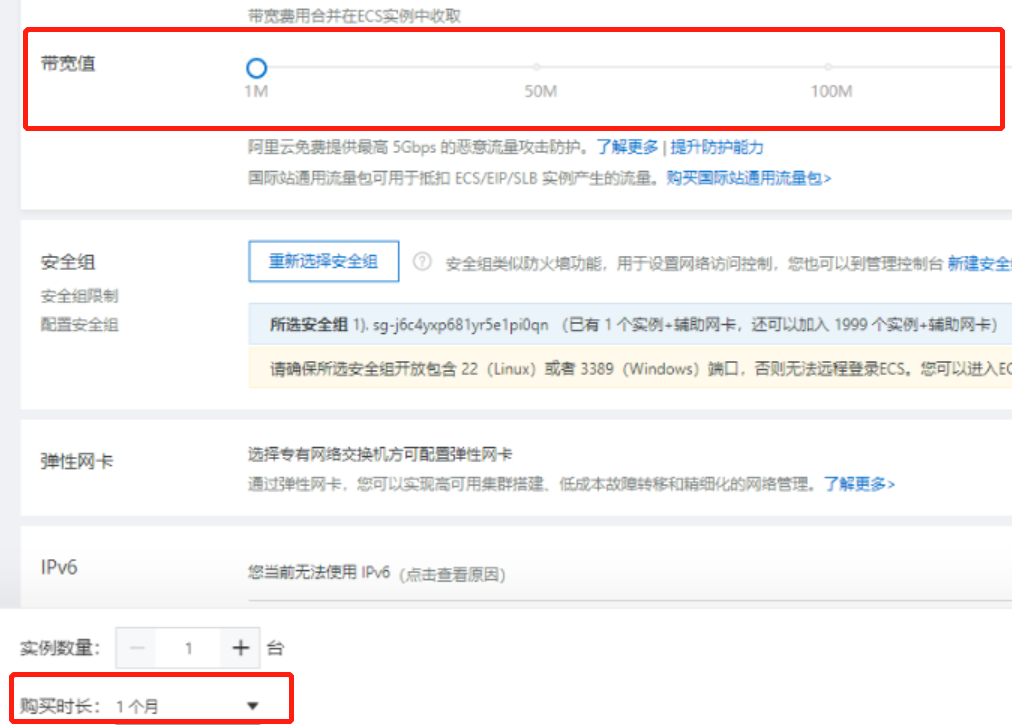Click the 弹性网卡 section label
The width and height of the screenshot is (1012, 726).
(77, 461)
